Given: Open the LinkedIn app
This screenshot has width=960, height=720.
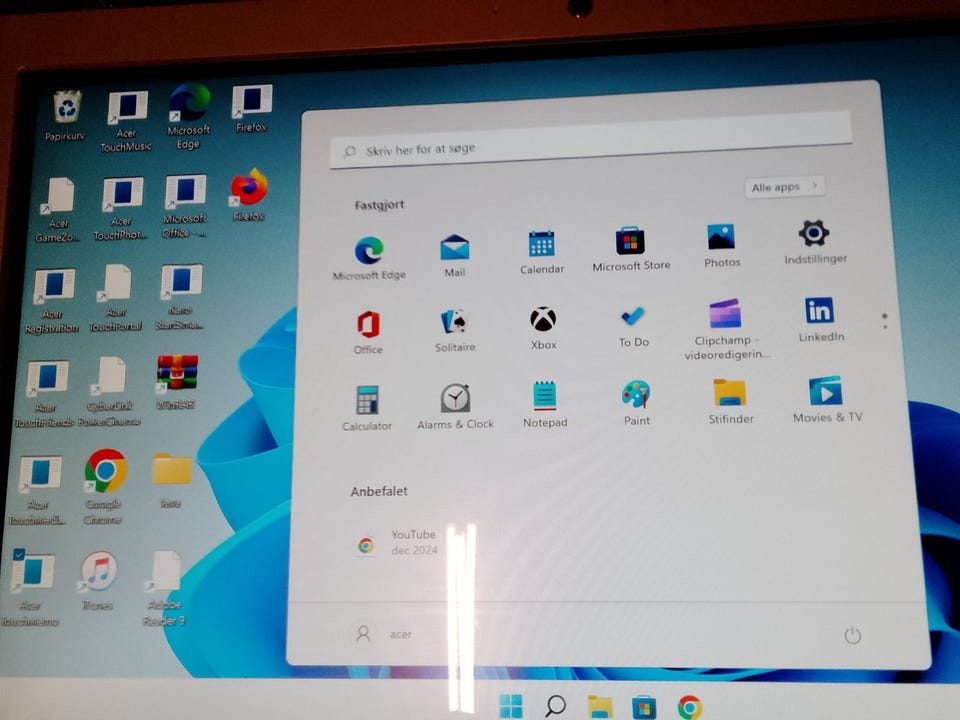Looking at the screenshot, I should click(820, 319).
